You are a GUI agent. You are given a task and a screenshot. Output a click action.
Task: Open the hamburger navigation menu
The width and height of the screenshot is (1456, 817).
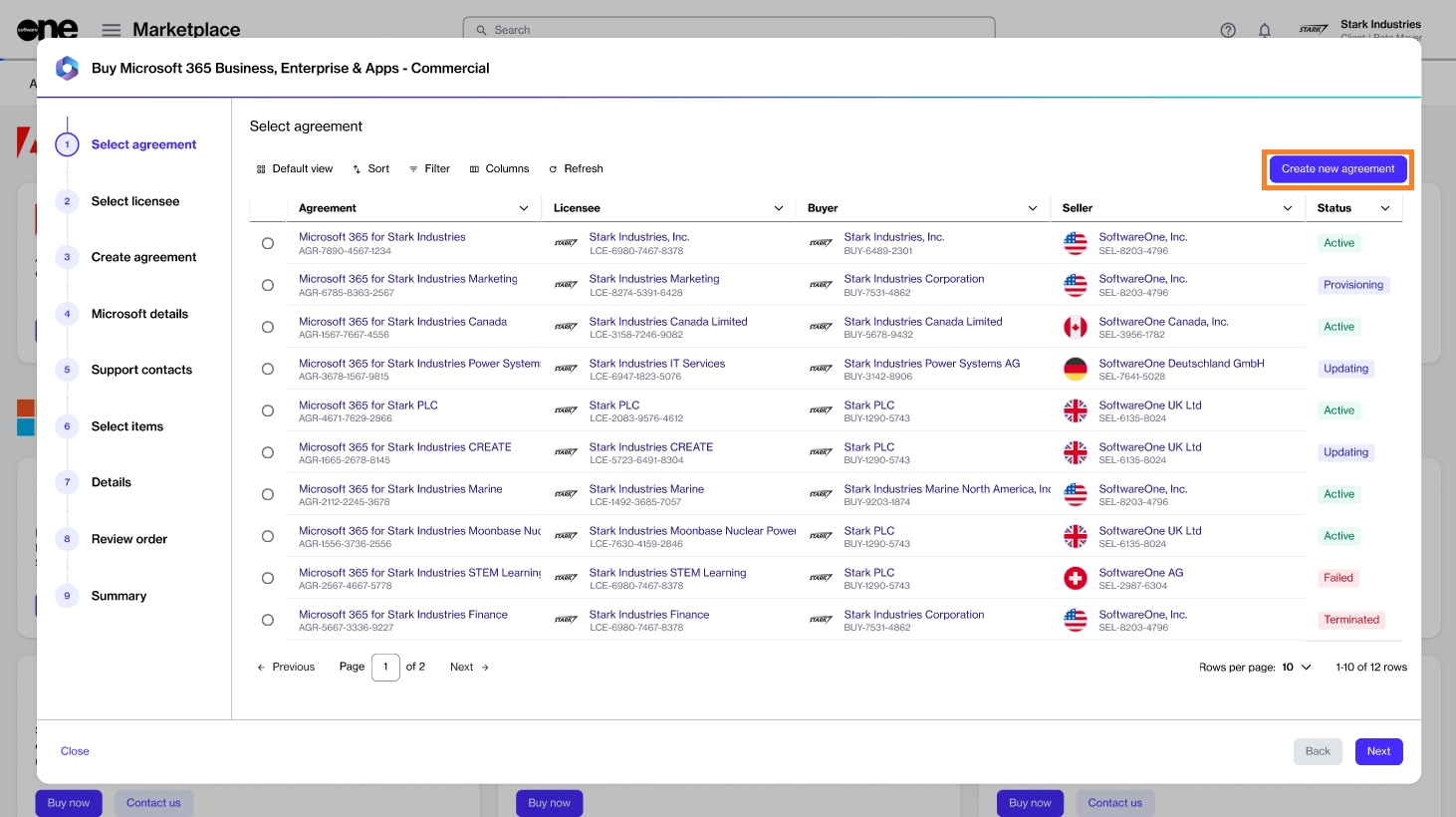tap(112, 30)
